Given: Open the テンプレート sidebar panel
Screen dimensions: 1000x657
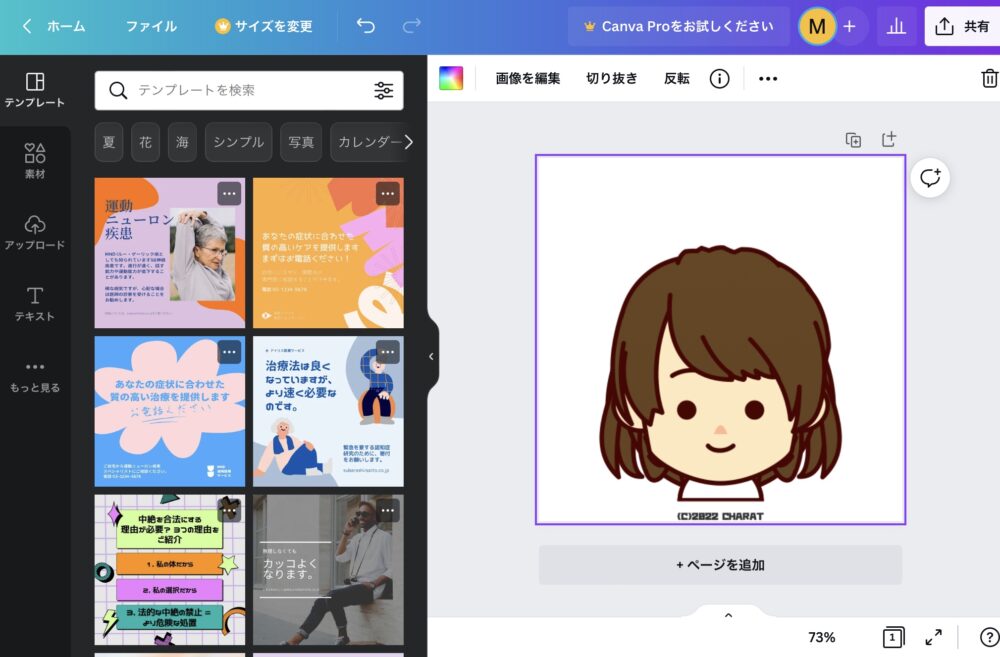Looking at the screenshot, I should click(35, 90).
